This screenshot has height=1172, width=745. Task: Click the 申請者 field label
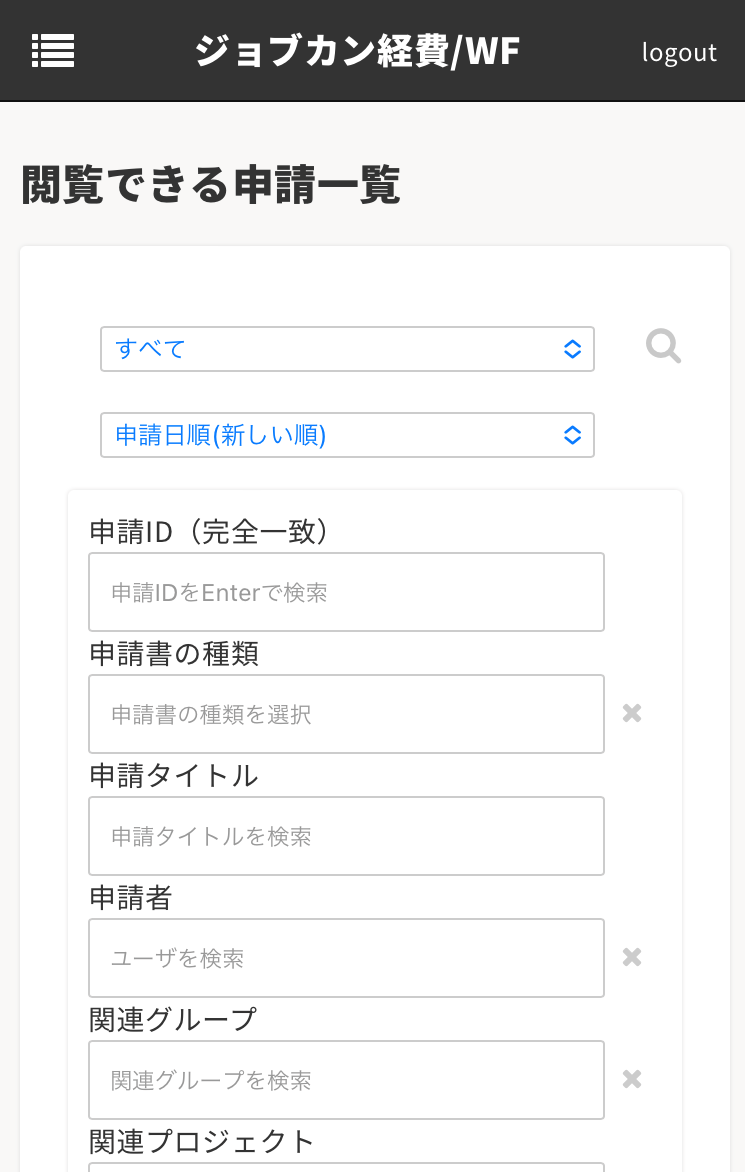click(x=131, y=898)
